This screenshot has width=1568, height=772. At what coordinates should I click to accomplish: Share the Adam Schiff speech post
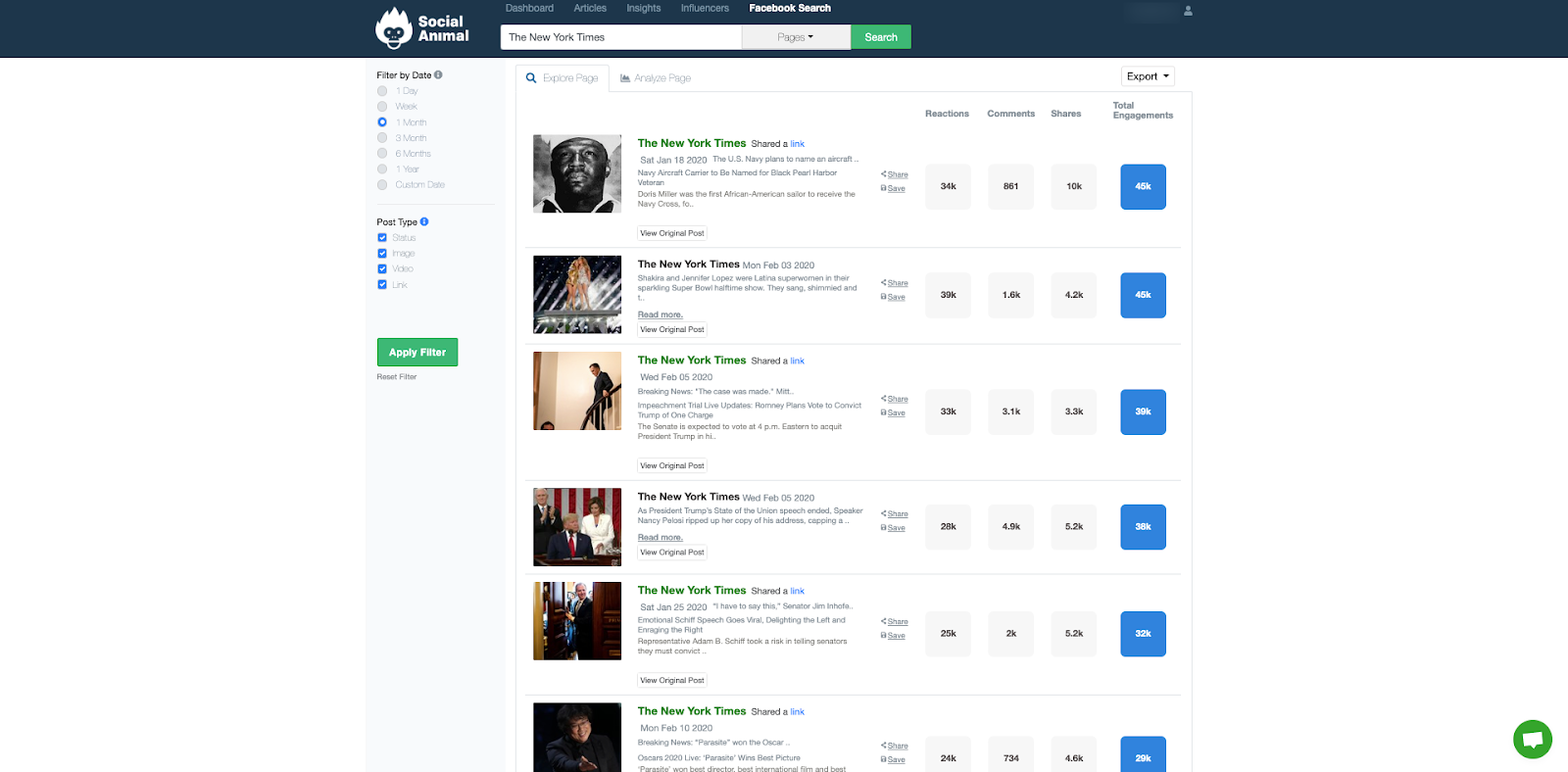[x=895, y=621]
